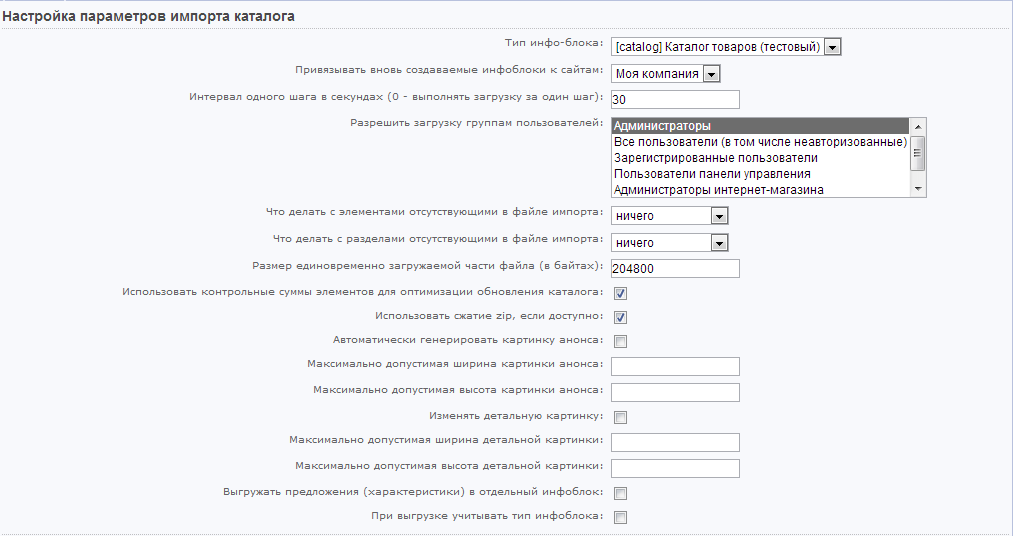Focus the max detail picture height field
Viewport: 1013px width, 536px height.
click(674, 468)
